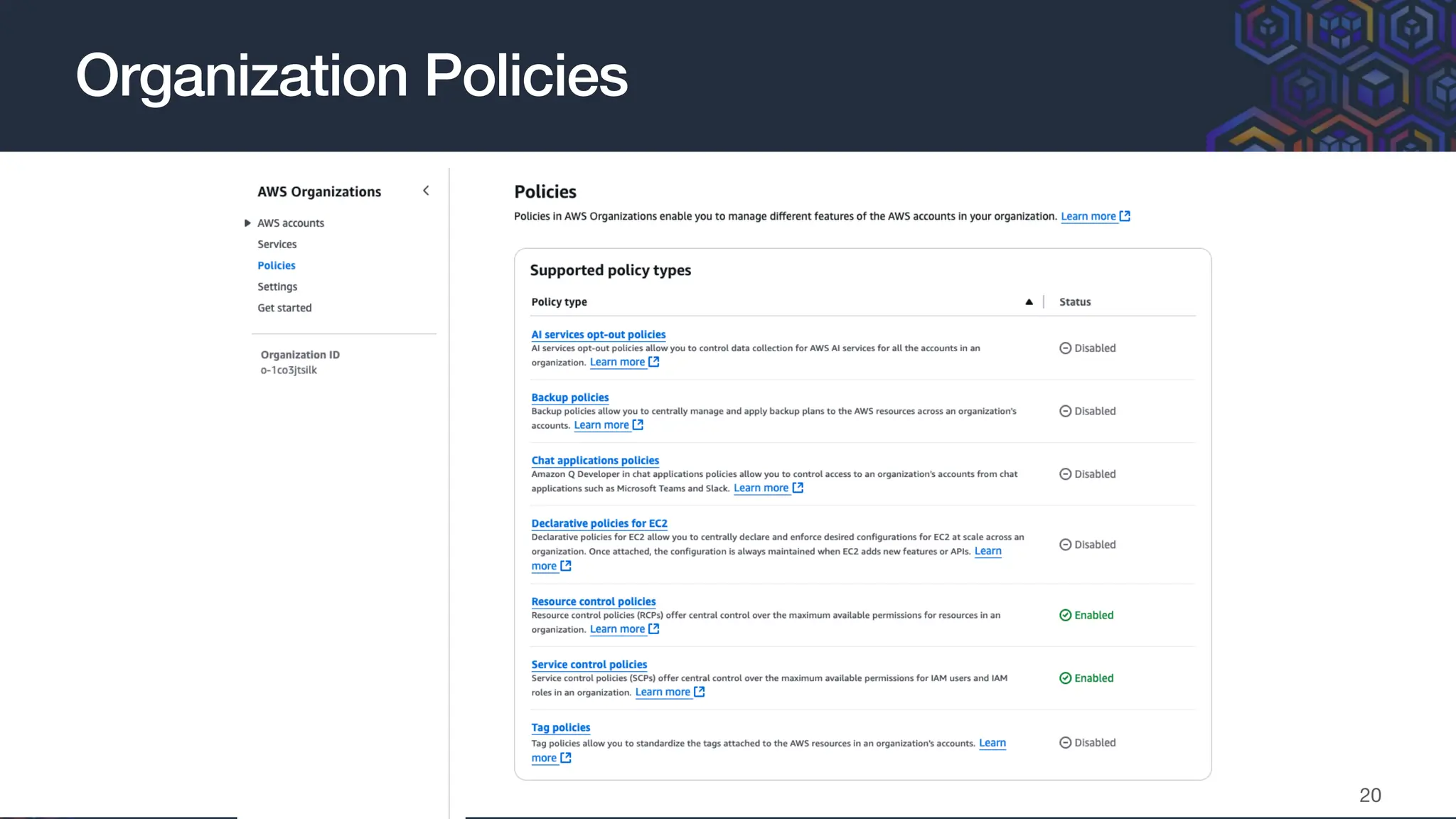Open Backup policies
This screenshot has width=1456, height=819.
(570, 397)
